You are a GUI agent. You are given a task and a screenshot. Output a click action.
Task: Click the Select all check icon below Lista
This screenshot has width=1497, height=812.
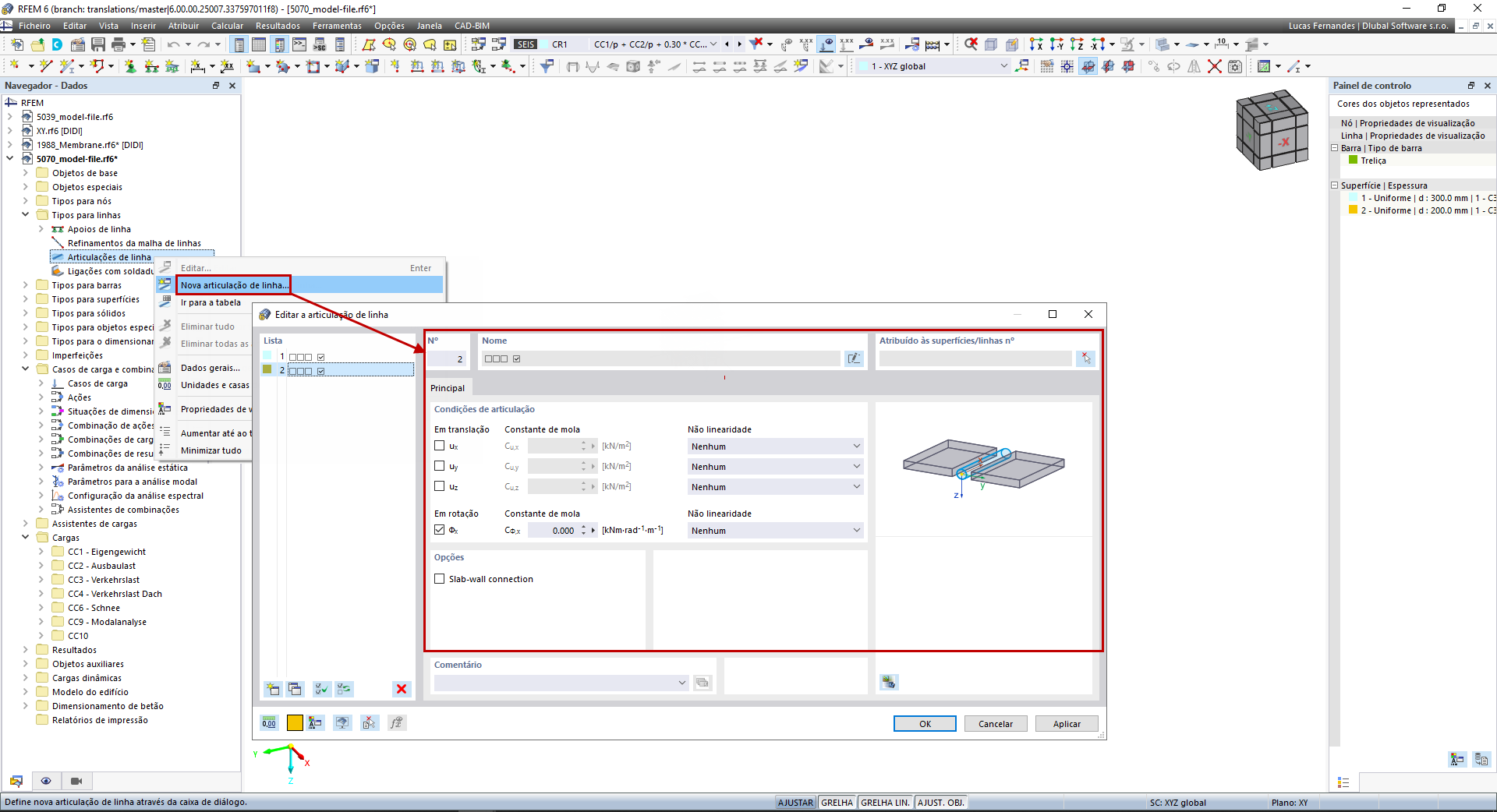pyautogui.click(x=321, y=689)
